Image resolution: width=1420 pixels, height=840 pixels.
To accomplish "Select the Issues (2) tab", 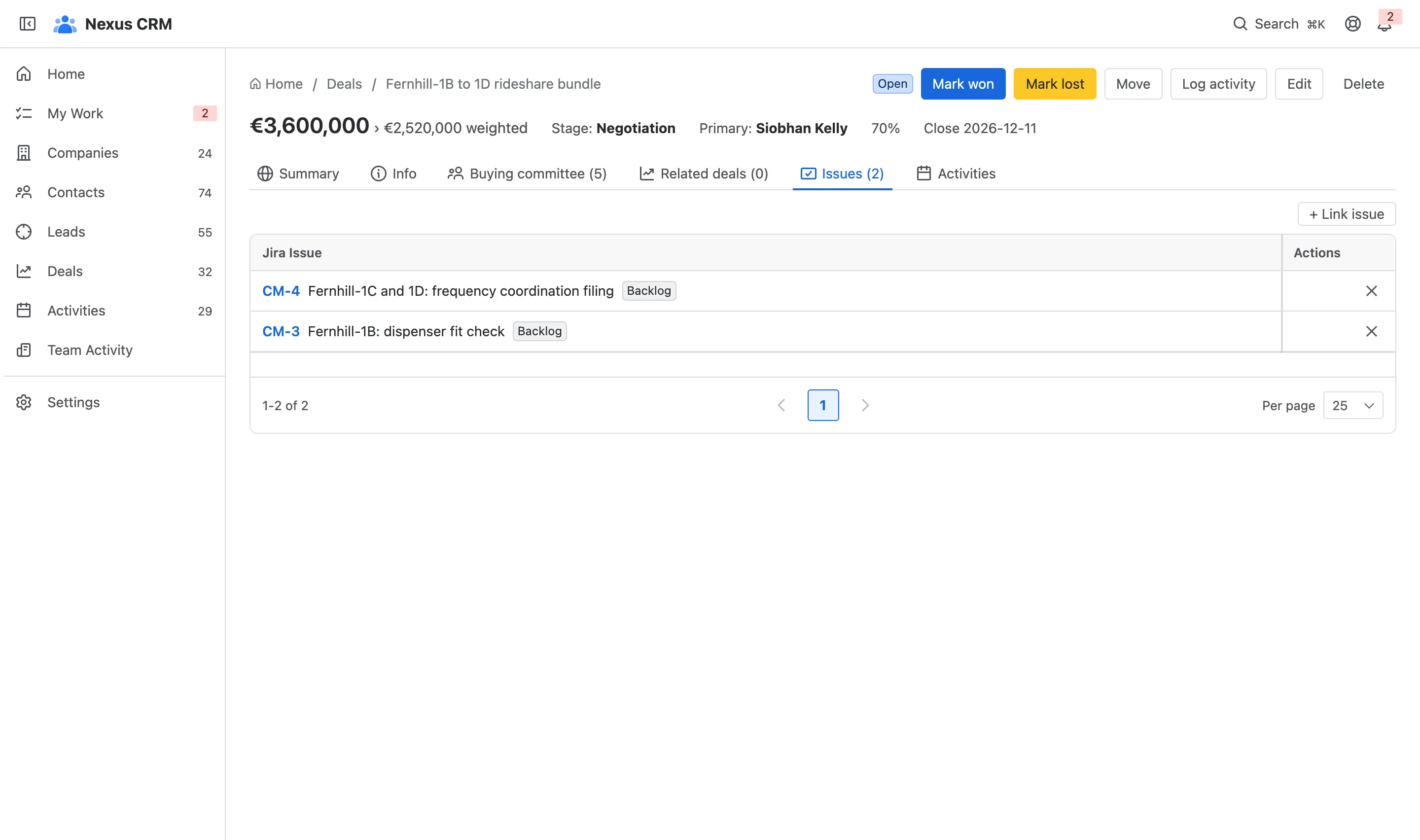I will tap(842, 174).
